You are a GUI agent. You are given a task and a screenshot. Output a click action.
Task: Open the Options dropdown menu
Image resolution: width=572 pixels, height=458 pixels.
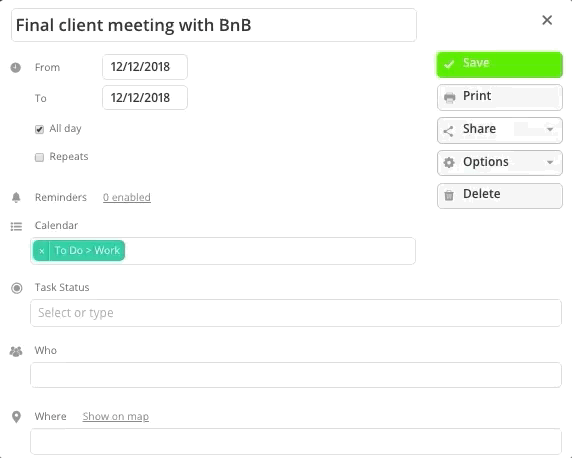coord(500,162)
